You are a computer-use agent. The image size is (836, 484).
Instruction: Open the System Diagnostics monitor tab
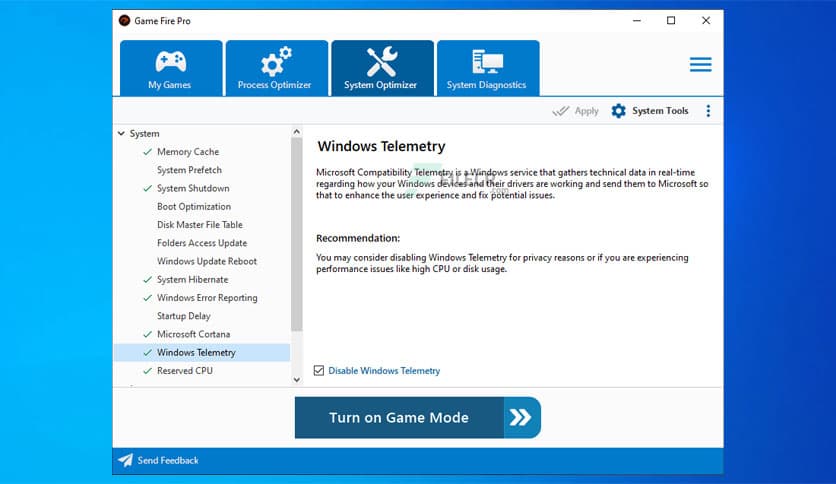pos(487,68)
